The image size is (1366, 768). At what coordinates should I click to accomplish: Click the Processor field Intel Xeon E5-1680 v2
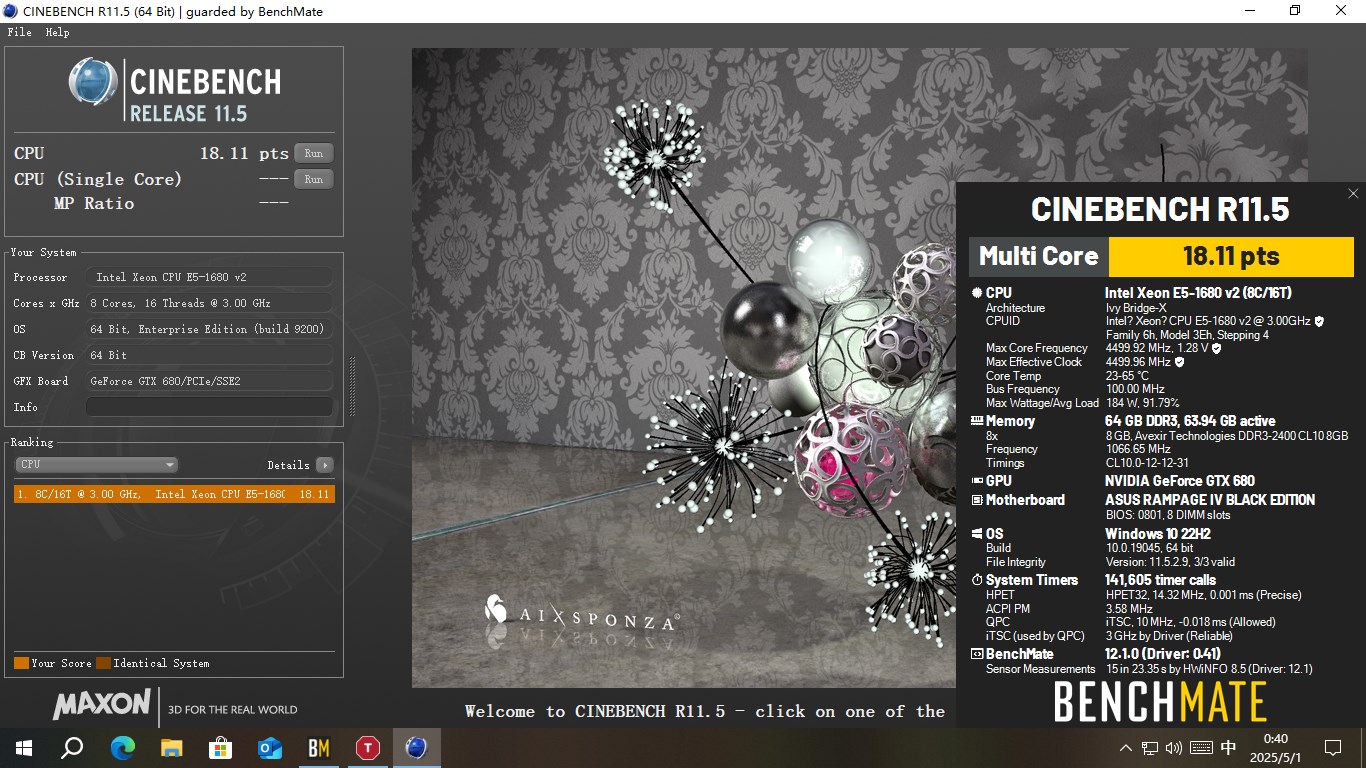click(x=209, y=277)
